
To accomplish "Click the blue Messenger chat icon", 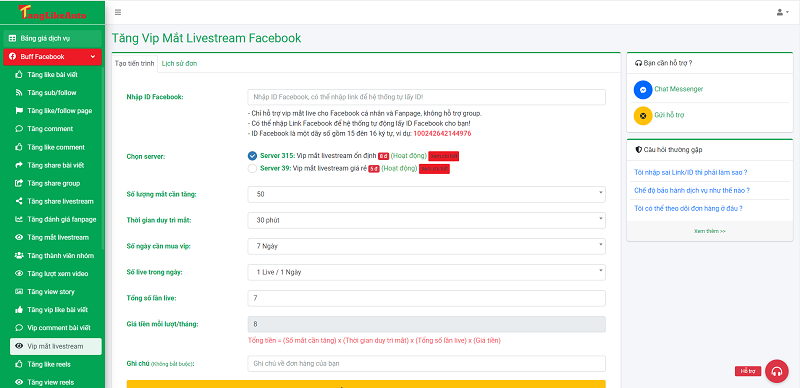I will click(643, 89).
